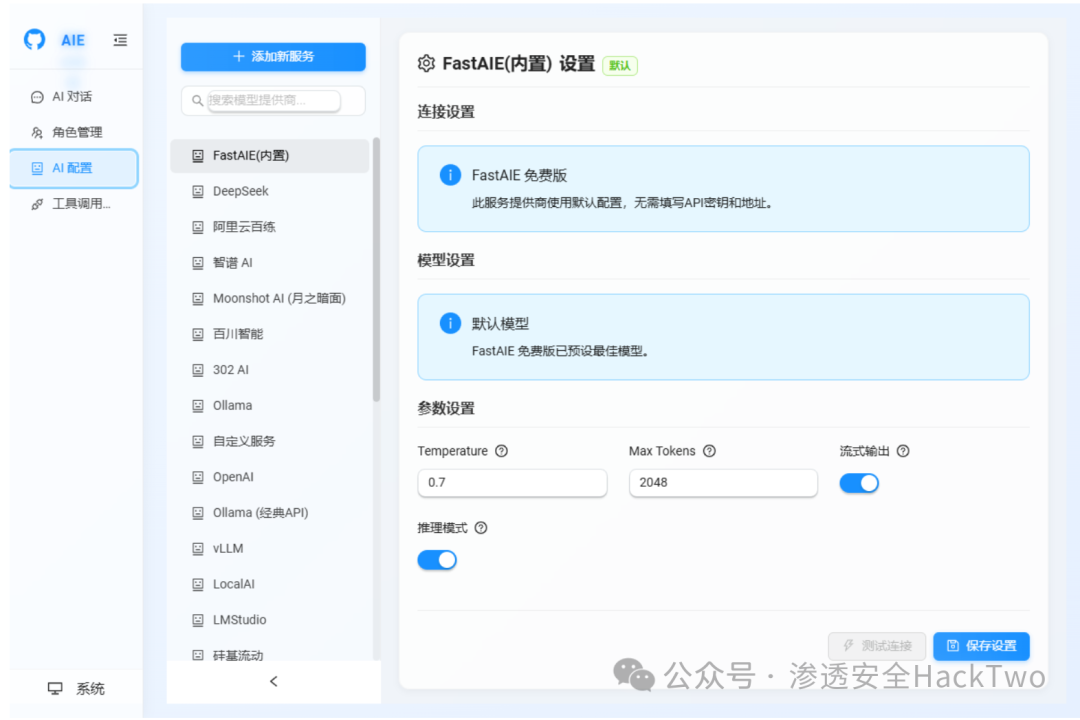The width and height of the screenshot is (1080, 720).
Task: Click the help icon beside 推理模式
Action: pos(481,527)
